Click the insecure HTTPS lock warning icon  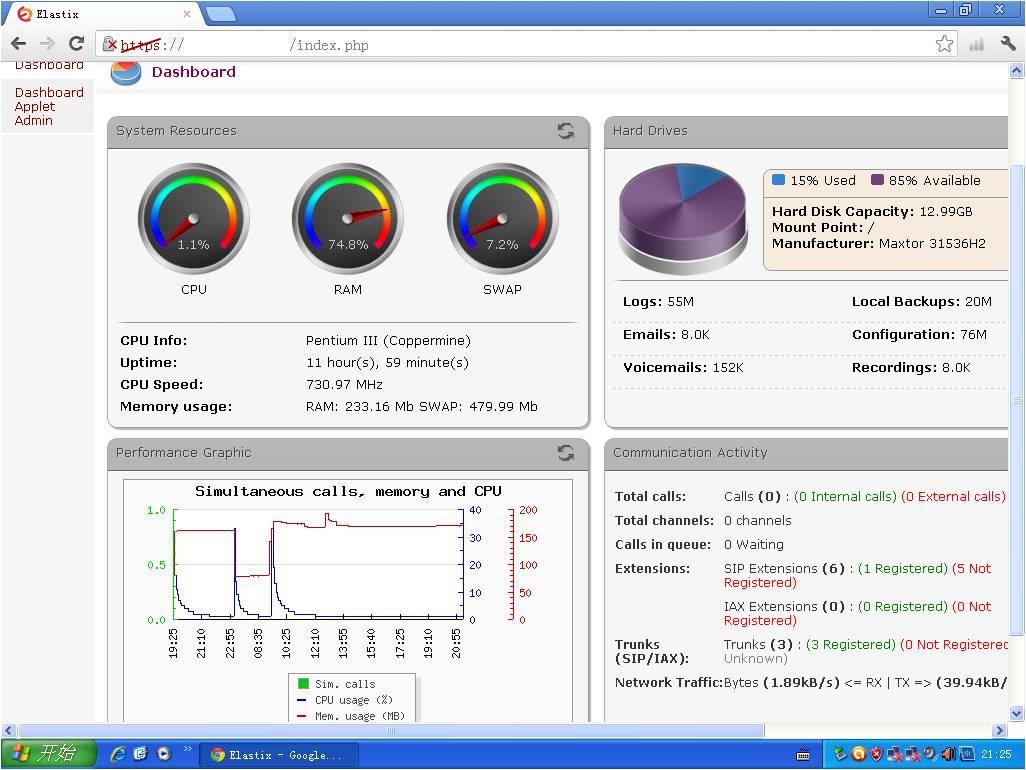tap(110, 44)
